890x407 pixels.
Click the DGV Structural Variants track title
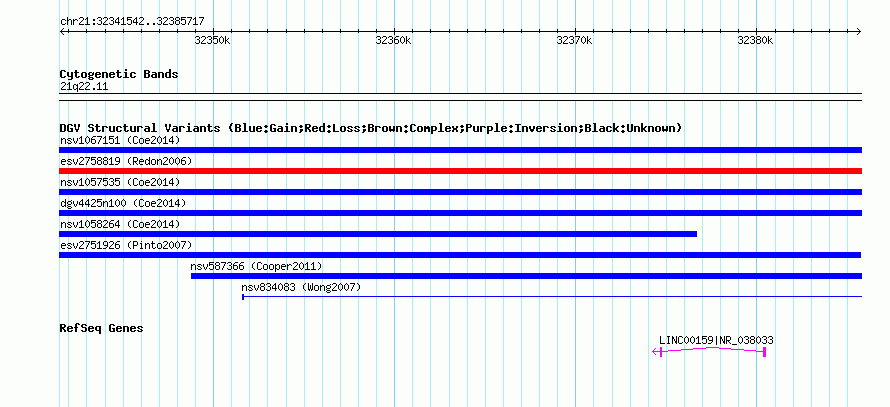click(x=371, y=128)
